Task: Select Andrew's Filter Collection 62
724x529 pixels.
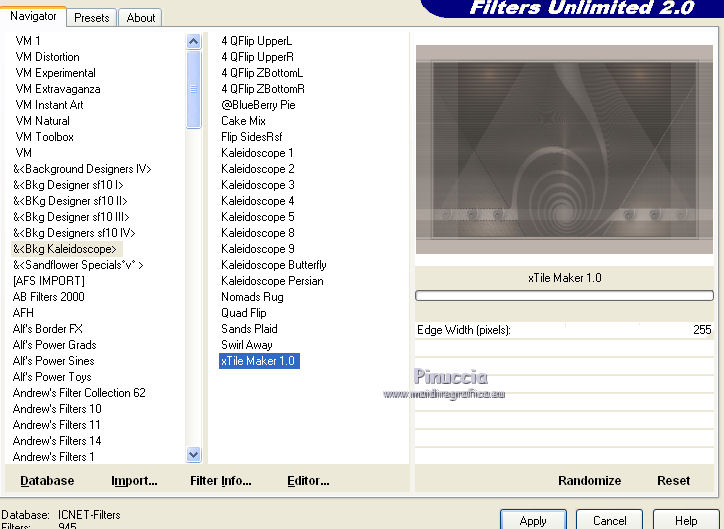Action: tap(79, 393)
